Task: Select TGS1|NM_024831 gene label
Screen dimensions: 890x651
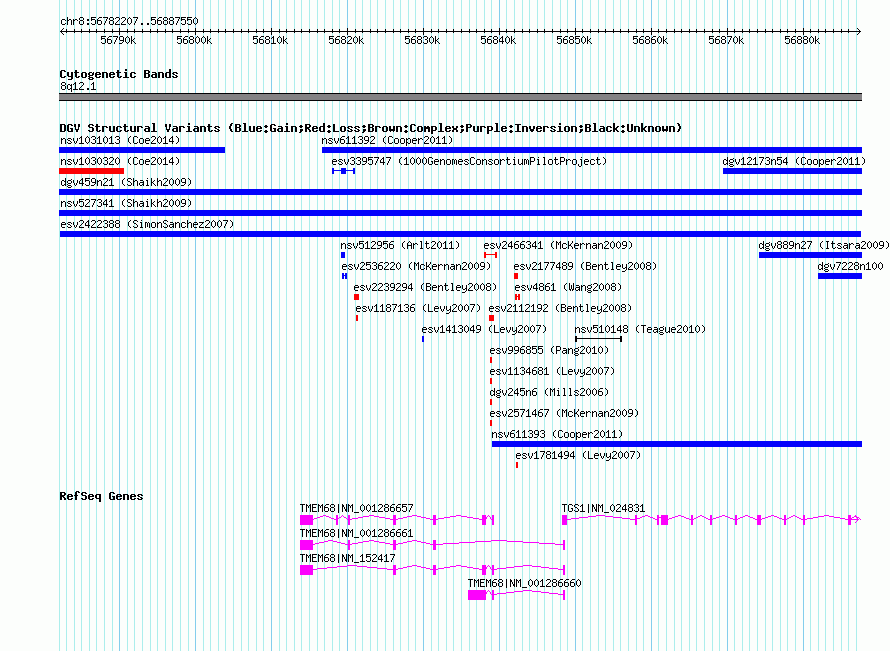Action: 603,508
